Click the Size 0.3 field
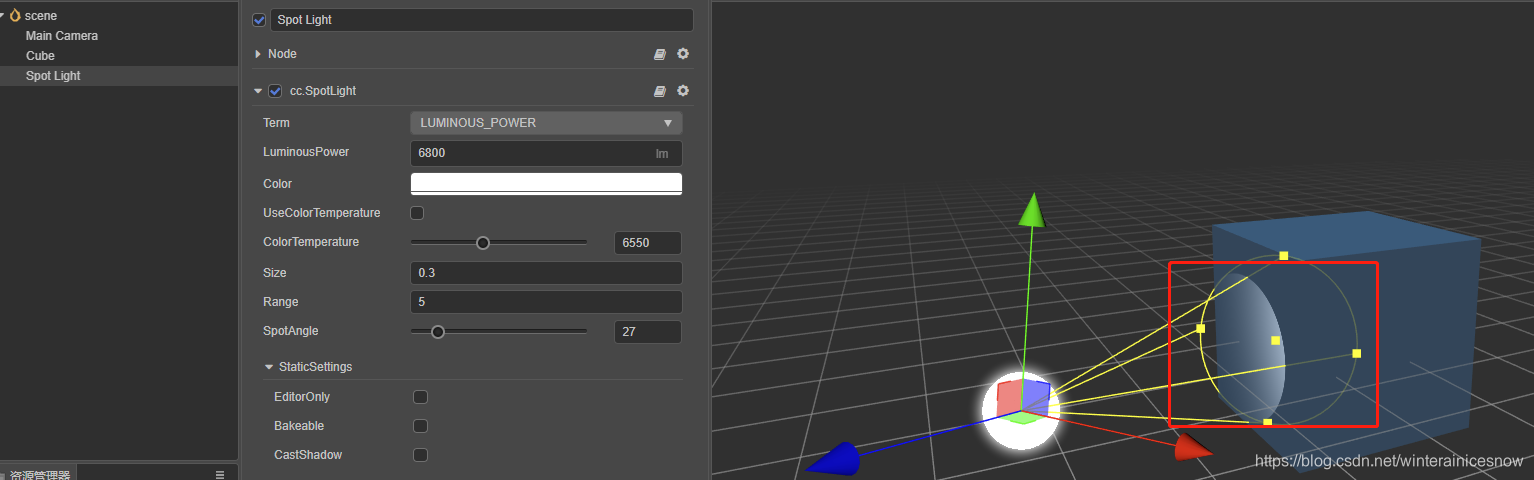Screen dimensions: 1534x480 coord(546,273)
